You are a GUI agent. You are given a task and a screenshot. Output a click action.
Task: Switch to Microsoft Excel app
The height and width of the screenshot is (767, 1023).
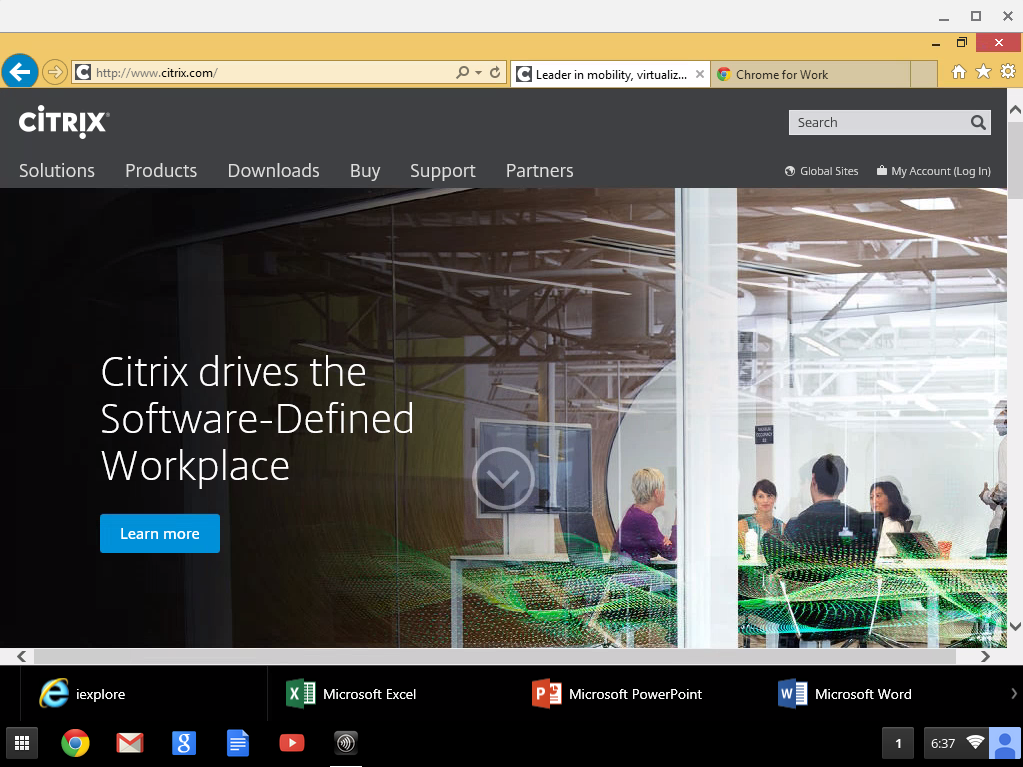click(352, 694)
